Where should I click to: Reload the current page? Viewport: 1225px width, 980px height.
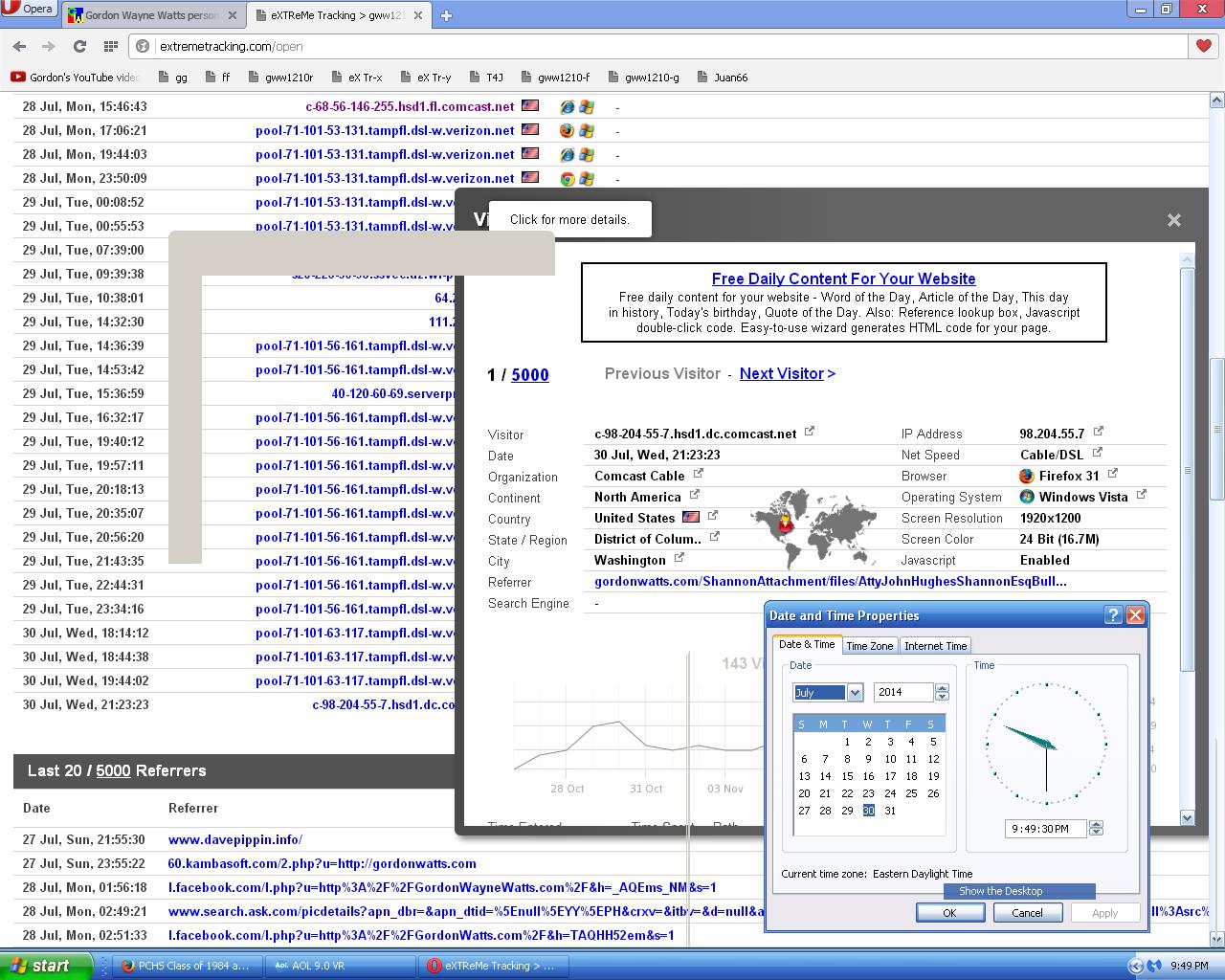point(79,46)
